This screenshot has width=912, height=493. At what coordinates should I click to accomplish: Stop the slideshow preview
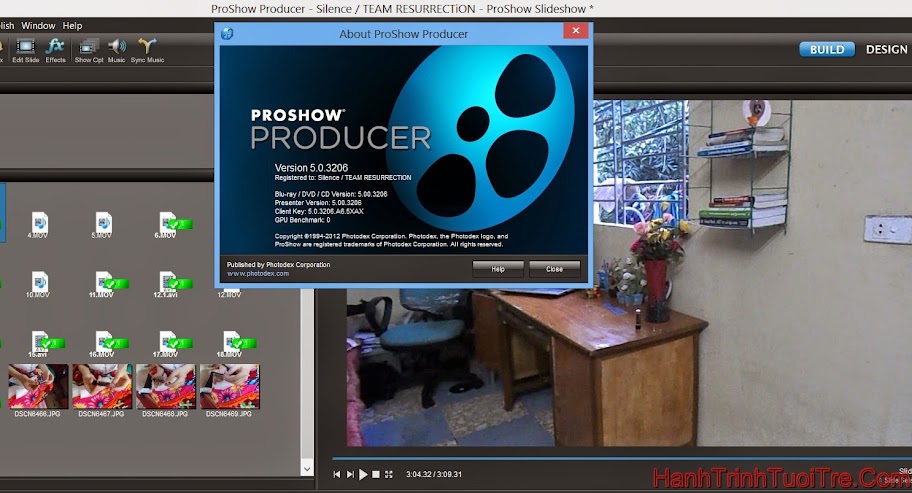(376, 474)
